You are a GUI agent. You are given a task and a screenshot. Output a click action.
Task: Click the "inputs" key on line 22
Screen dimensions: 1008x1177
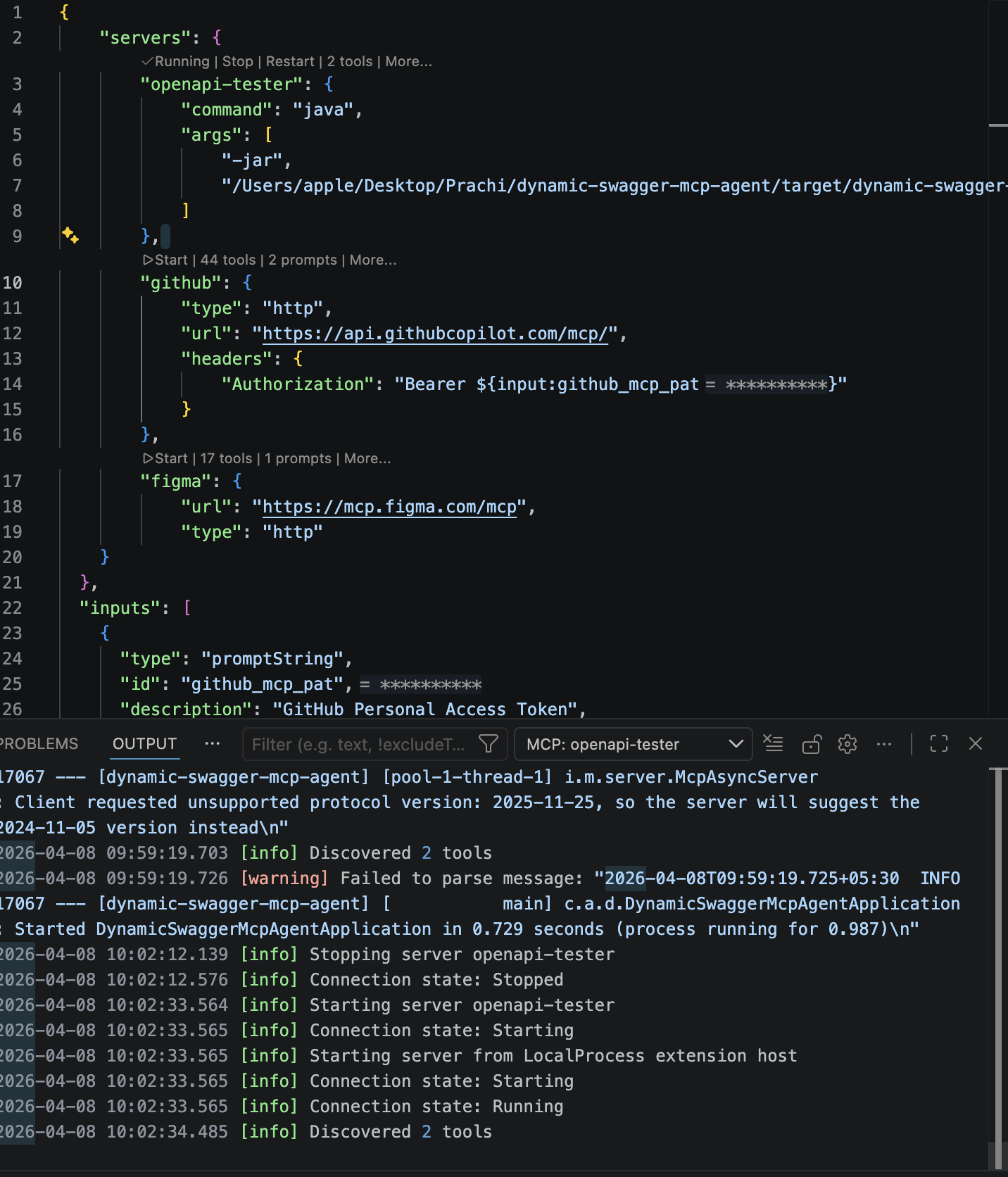point(120,608)
